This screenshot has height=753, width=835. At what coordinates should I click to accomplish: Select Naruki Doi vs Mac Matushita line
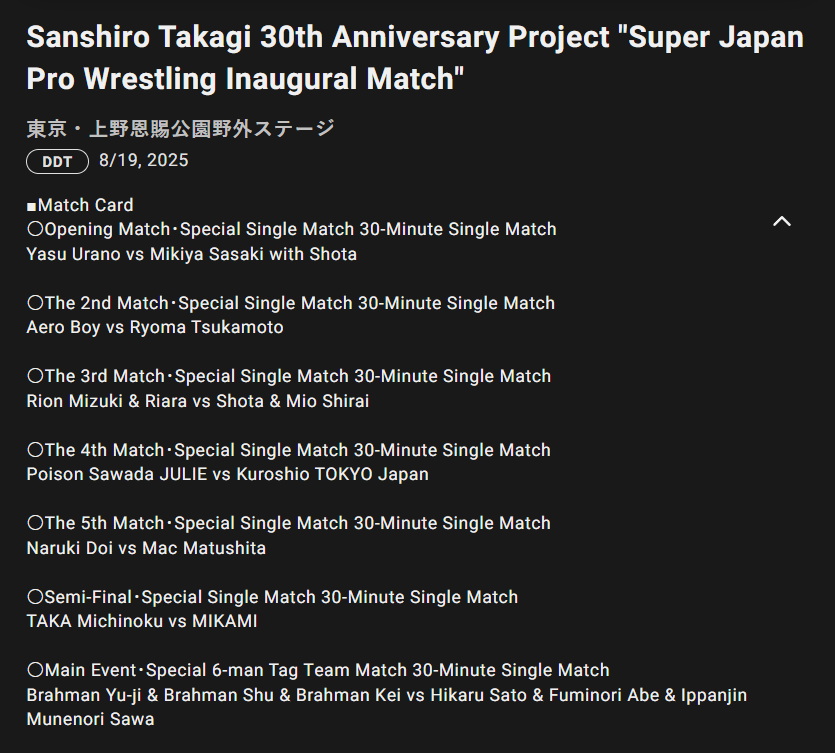[x=146, y=548]
